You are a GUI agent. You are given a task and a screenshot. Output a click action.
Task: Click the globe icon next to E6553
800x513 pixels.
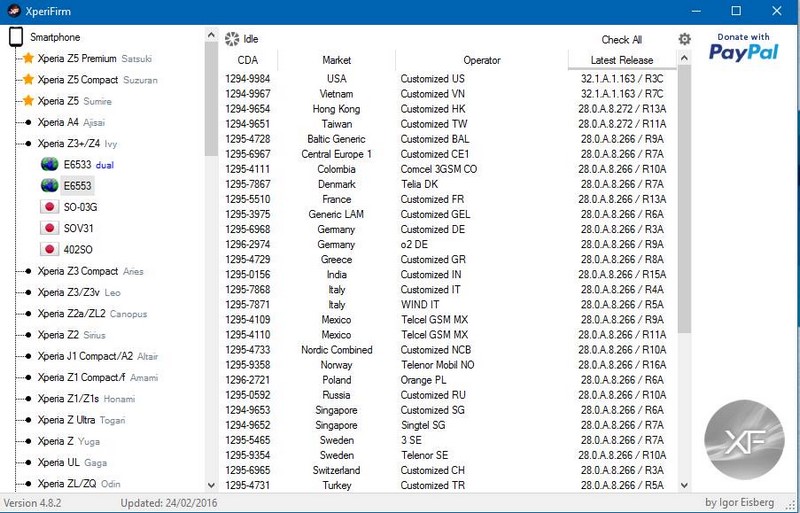coord(49,186)
